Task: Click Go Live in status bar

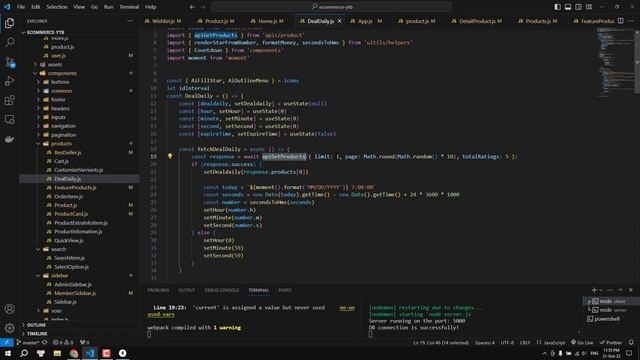Action: click(582, 342)
